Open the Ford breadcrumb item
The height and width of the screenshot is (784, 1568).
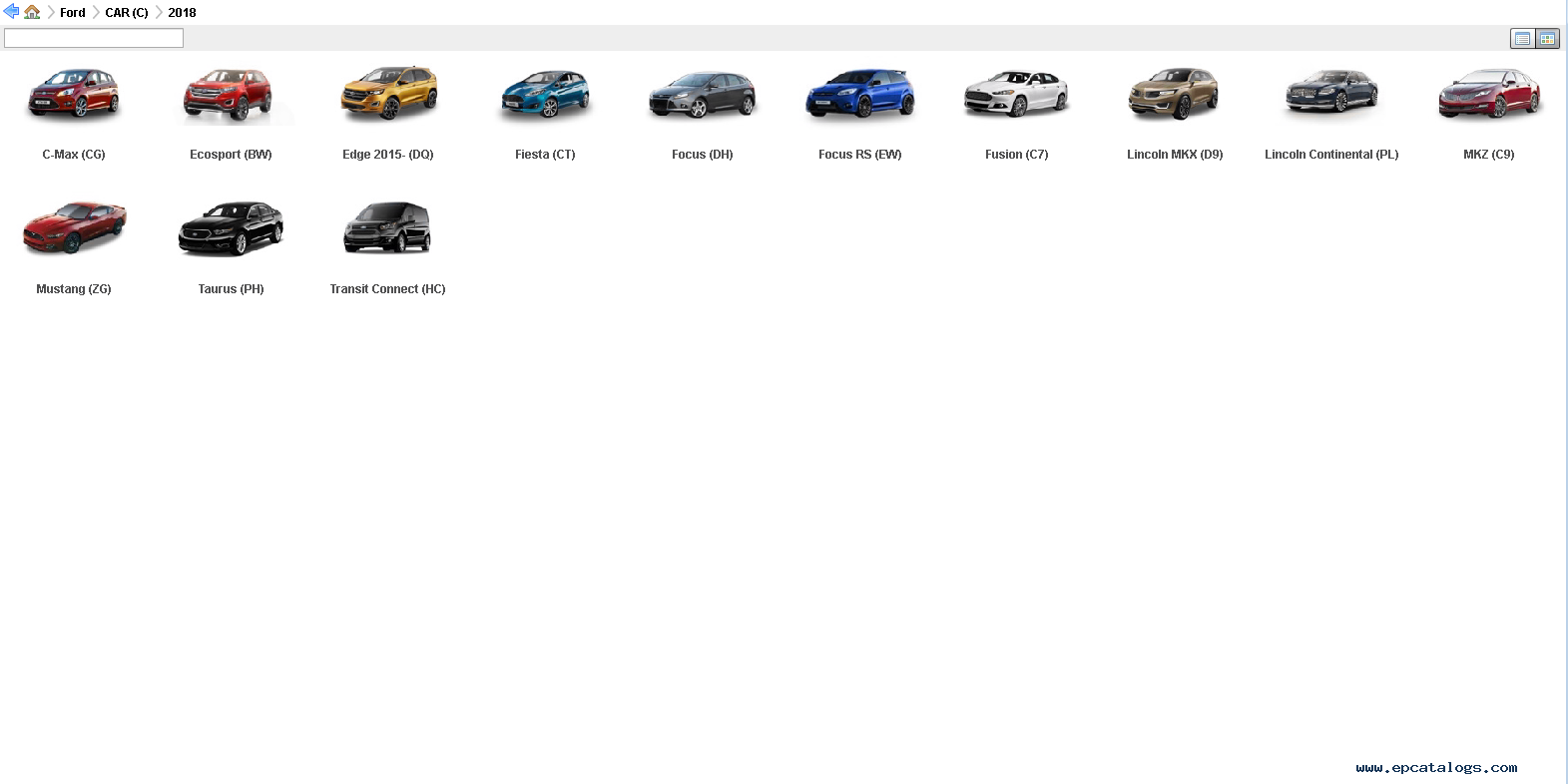(x=72, y=13)
